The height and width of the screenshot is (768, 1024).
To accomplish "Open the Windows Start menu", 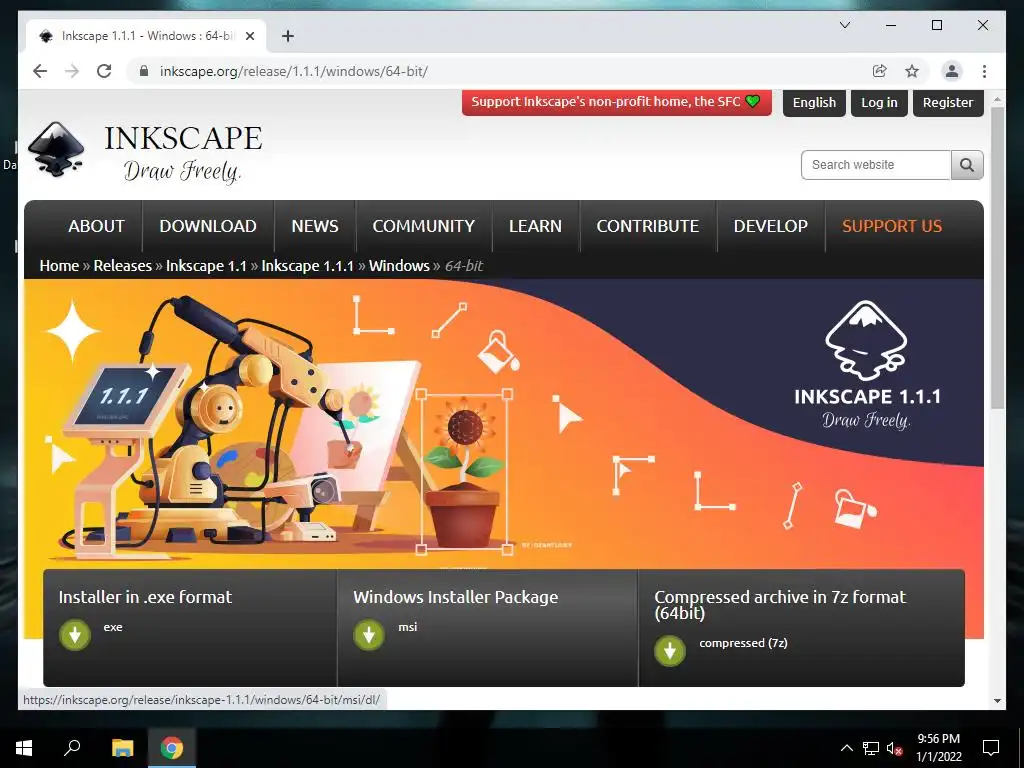I will pyautogui.click(x=24, y=748).
